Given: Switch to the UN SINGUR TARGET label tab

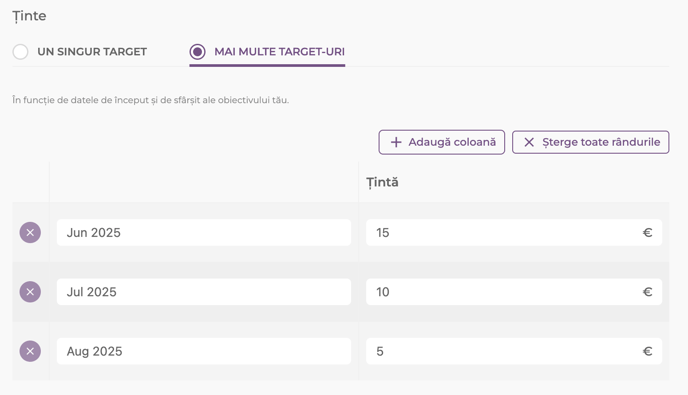Looking at the screenshot, I should pyautogui.click(x=92, y=52).
